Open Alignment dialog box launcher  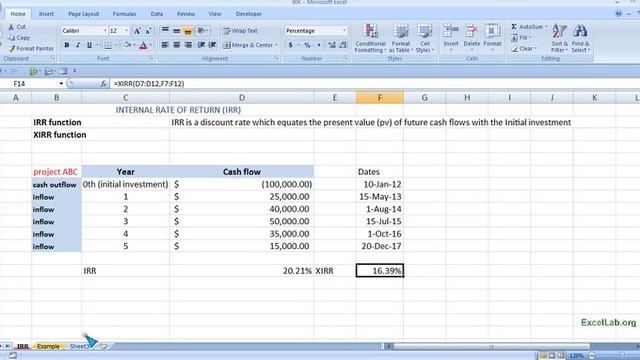[277, 59]
